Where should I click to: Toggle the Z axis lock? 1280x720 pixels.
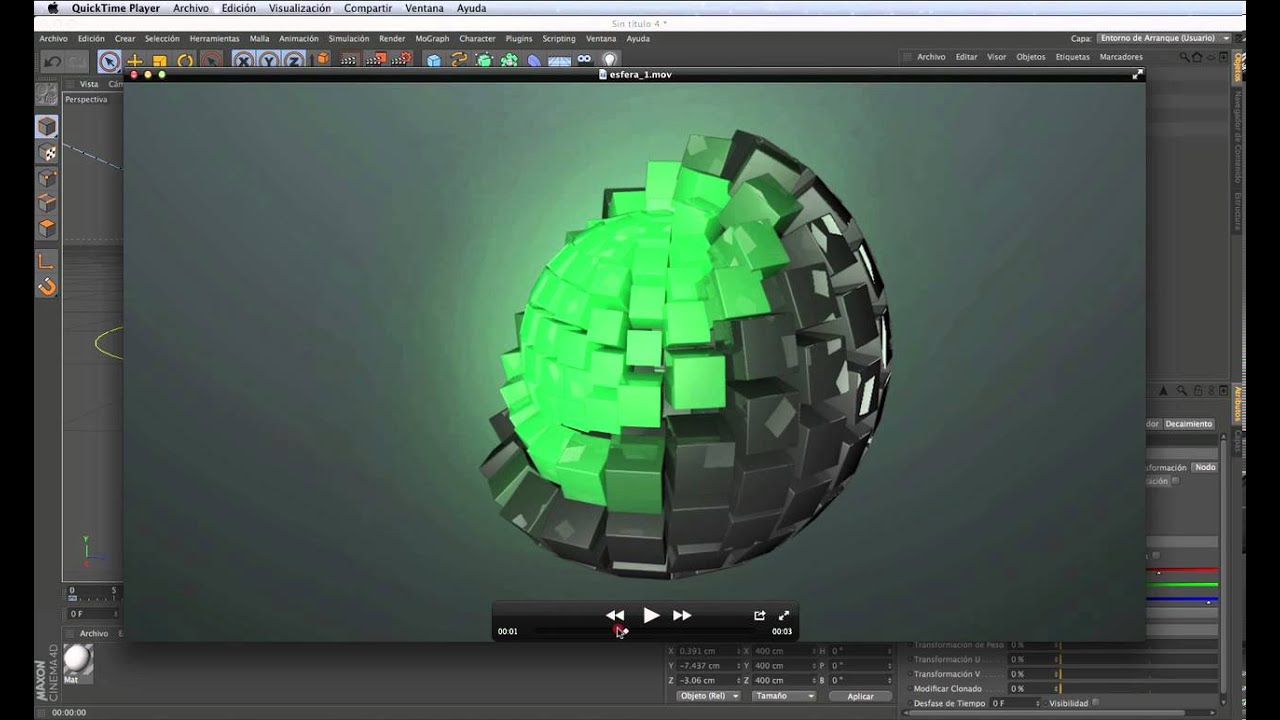[x=293, y=61]
